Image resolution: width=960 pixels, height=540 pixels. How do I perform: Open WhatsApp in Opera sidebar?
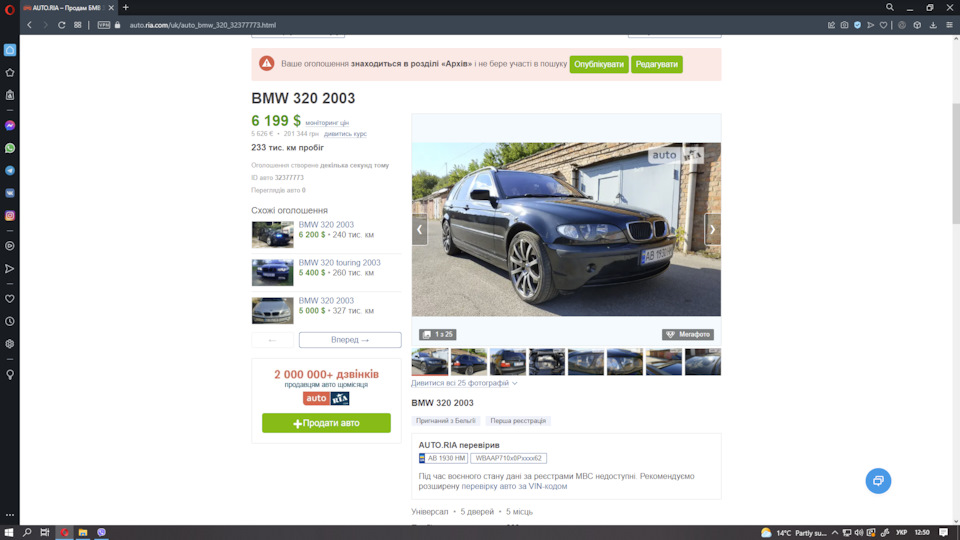(x=10, y=148)
